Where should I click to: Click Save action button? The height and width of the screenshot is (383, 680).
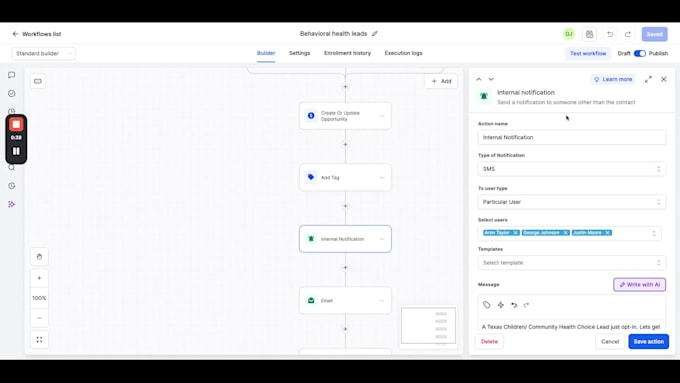point(648,342)
